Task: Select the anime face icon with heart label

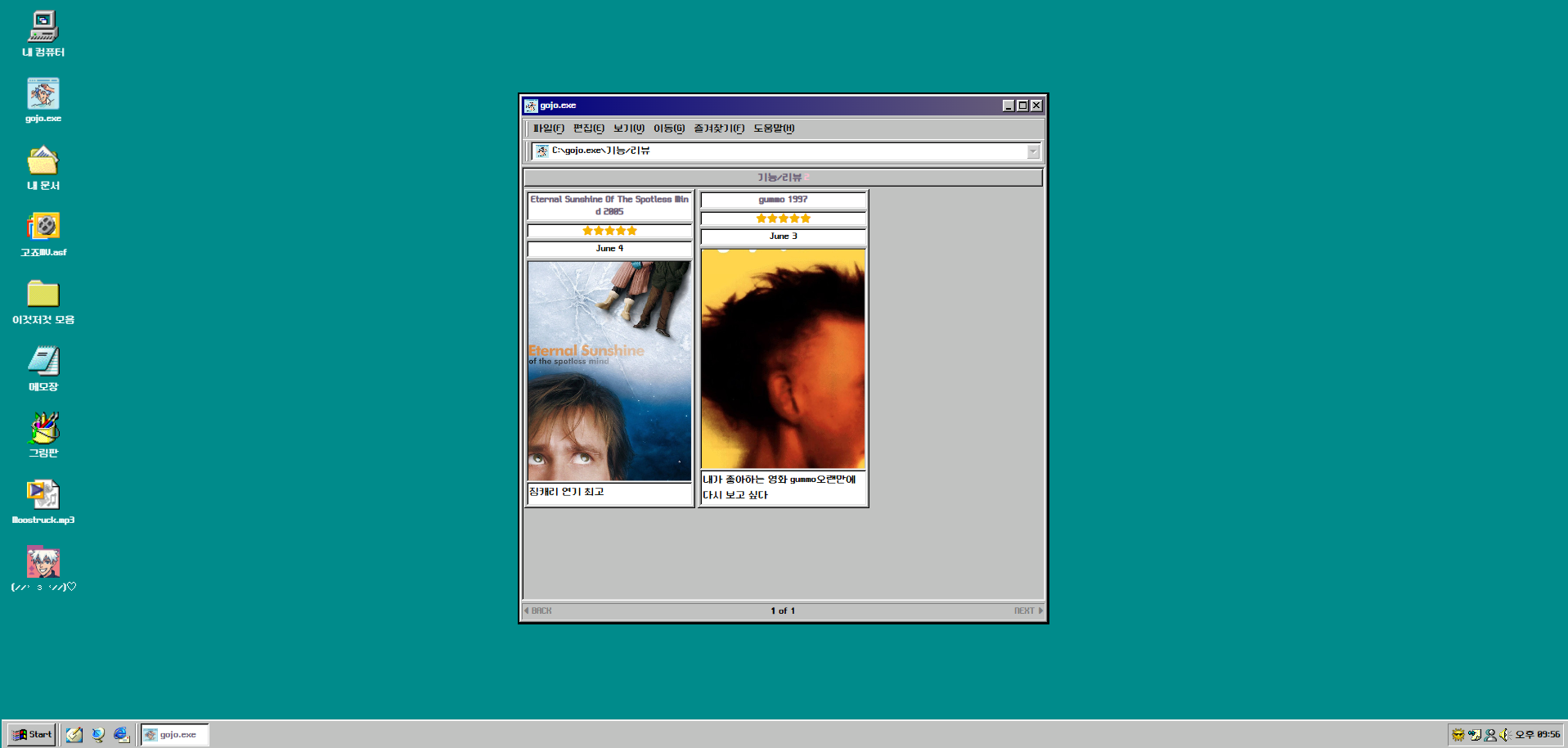Action: coord(43,569)
